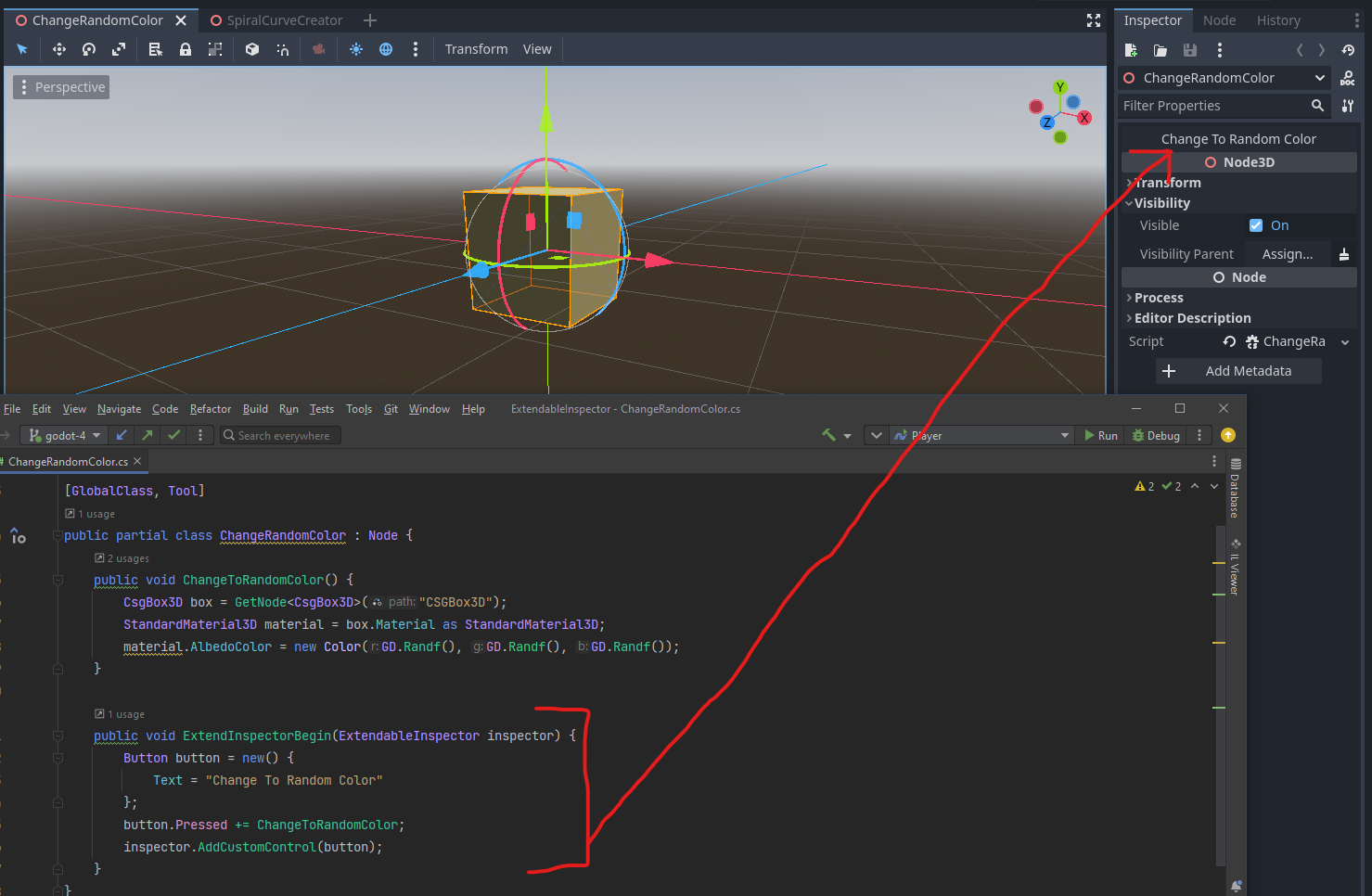The width and height of the screenshot is (1372, 896).
Task: Toggle the environment preview globe icon
Action: coord(386,49)
